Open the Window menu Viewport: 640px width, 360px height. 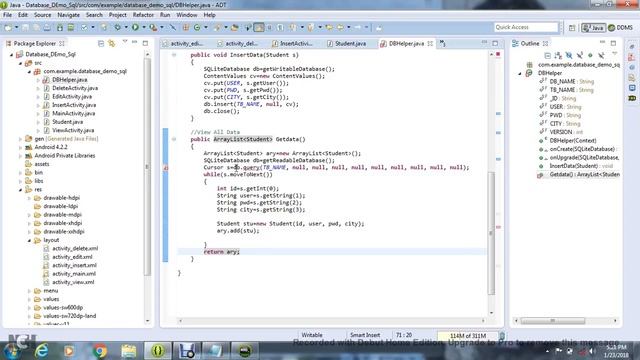pos(187,15)
